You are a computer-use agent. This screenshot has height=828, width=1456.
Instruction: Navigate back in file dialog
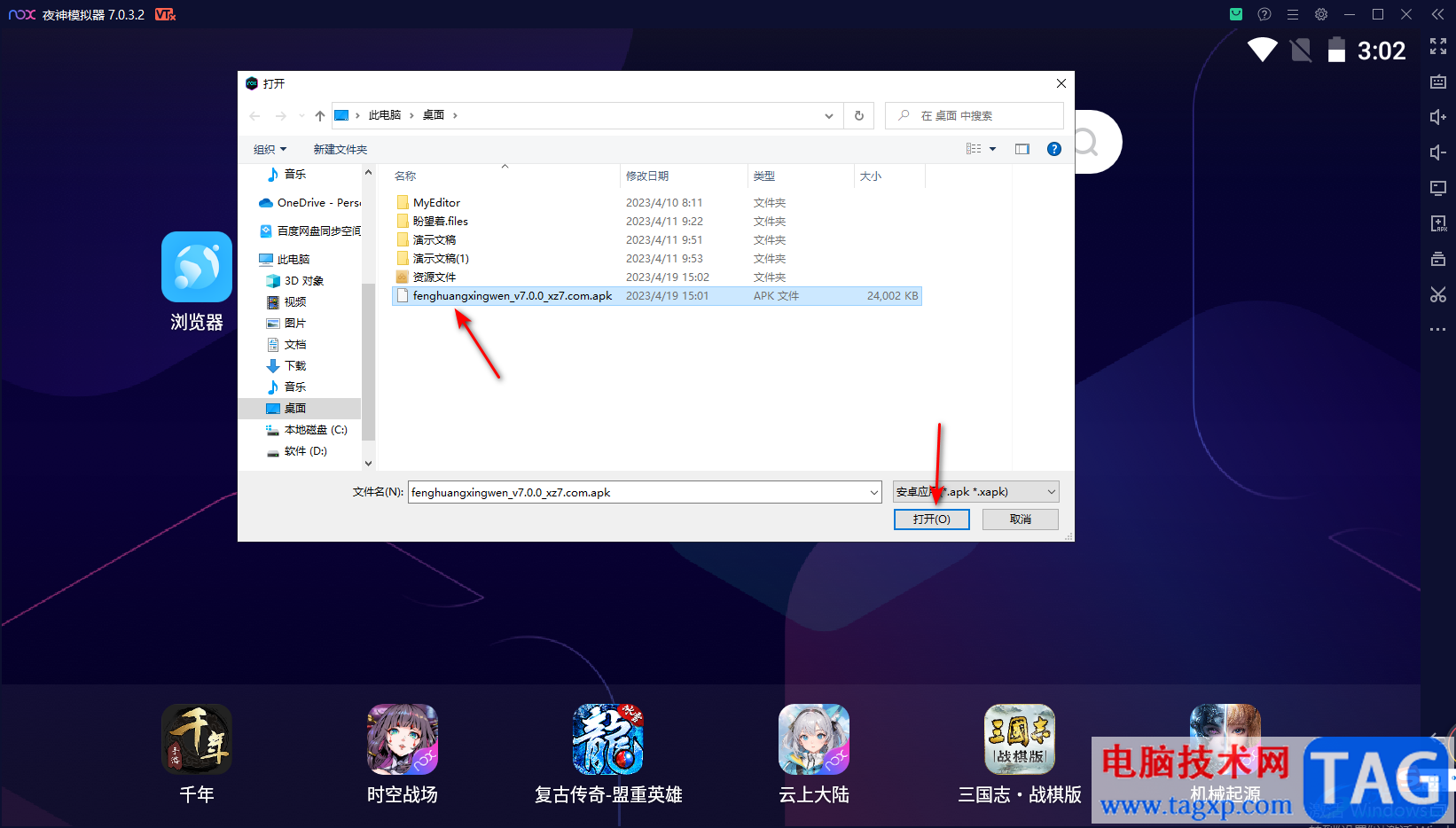pos(255,116)
